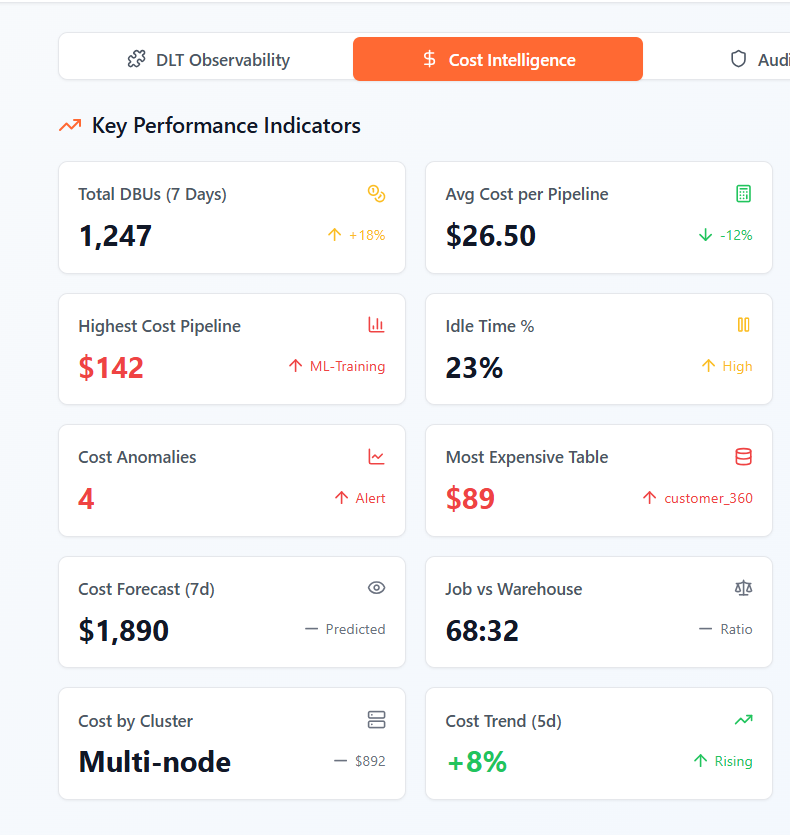Click the trend arrow beside Key Performance Indicators
Image resolution: width=790 pixels, height=835 pixels.
pos(68,126)
